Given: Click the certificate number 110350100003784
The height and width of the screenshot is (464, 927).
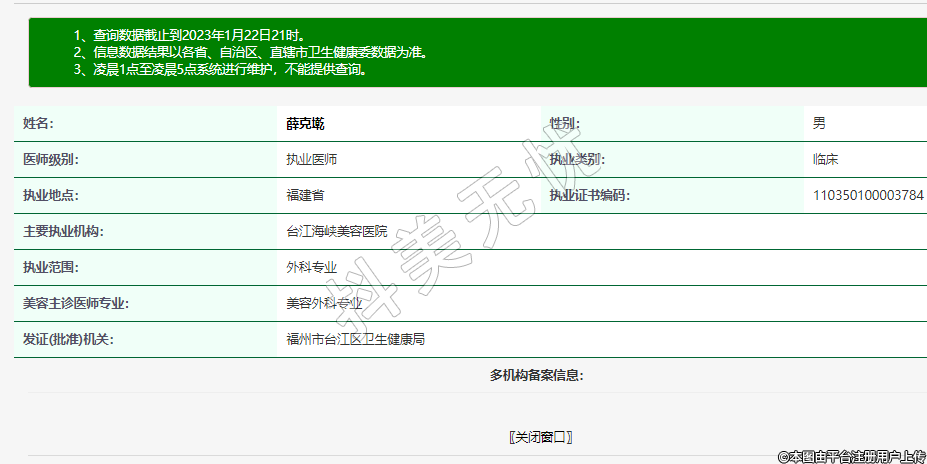Looking at the screenshot, I should point(868,196).
